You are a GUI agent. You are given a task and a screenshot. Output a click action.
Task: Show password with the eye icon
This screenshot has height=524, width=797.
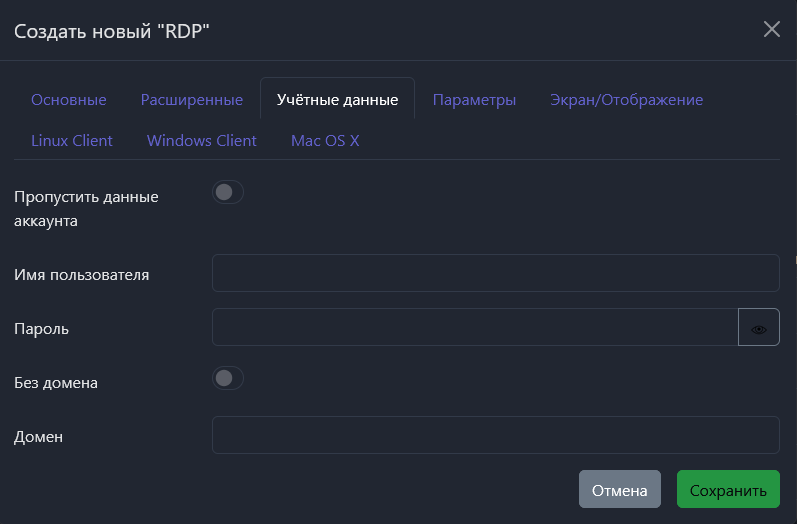click(x=758, y=328)
